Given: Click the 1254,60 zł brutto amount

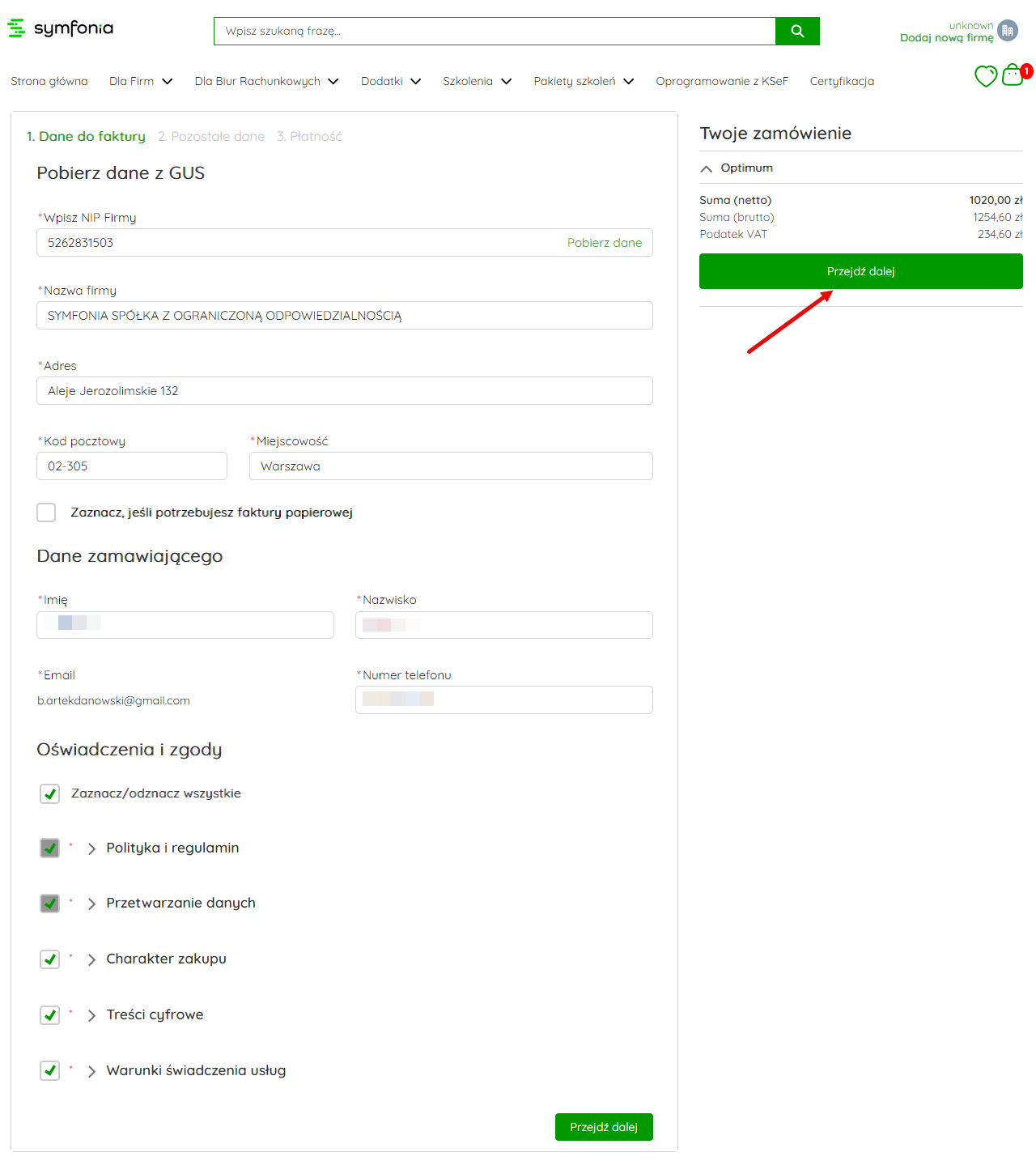Looking at the screenshot, I should coord(997,217).
